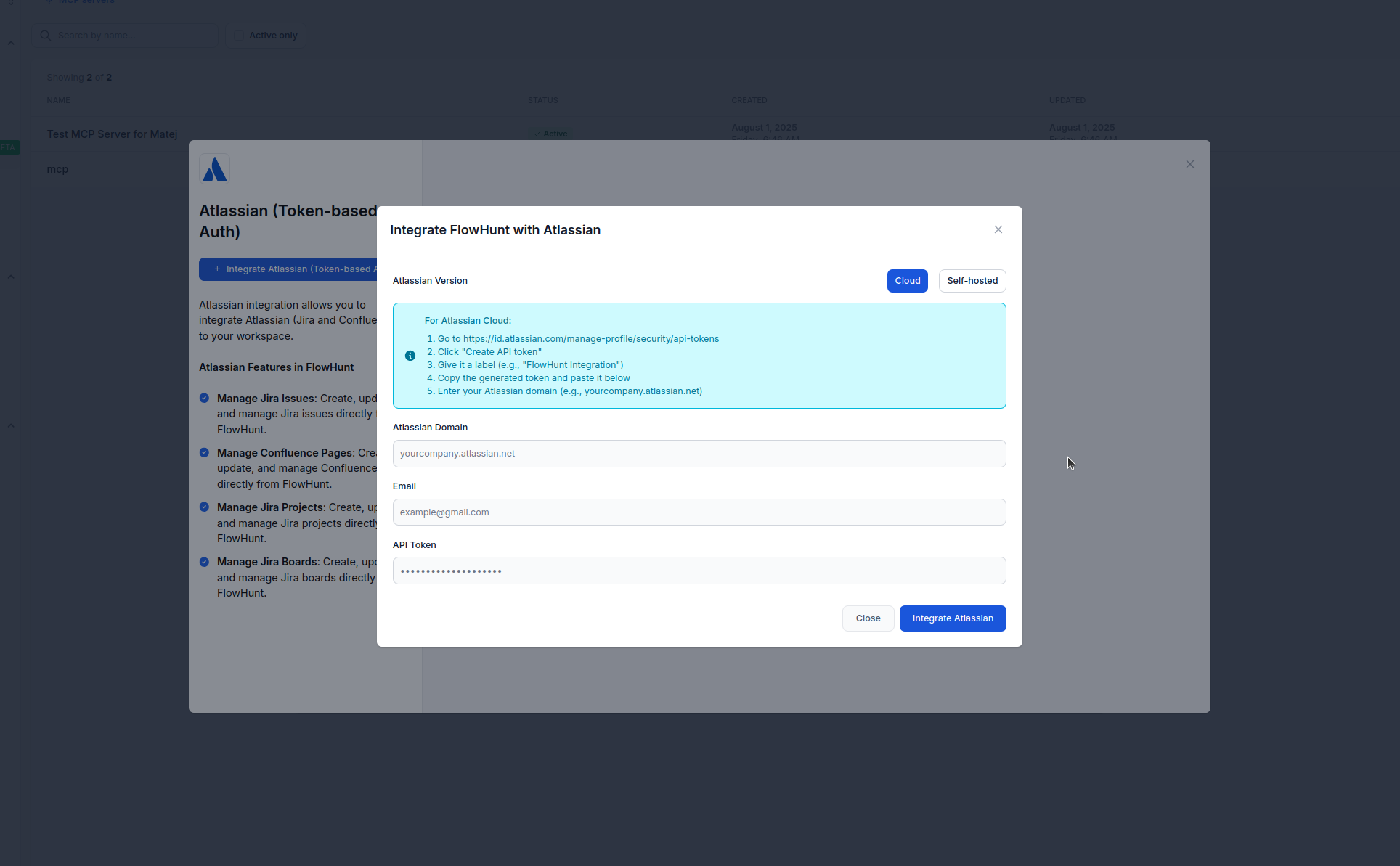Click the checkmark icon beside Manage Jira Issues
1400x866 pixels.
tap(204, 398)
